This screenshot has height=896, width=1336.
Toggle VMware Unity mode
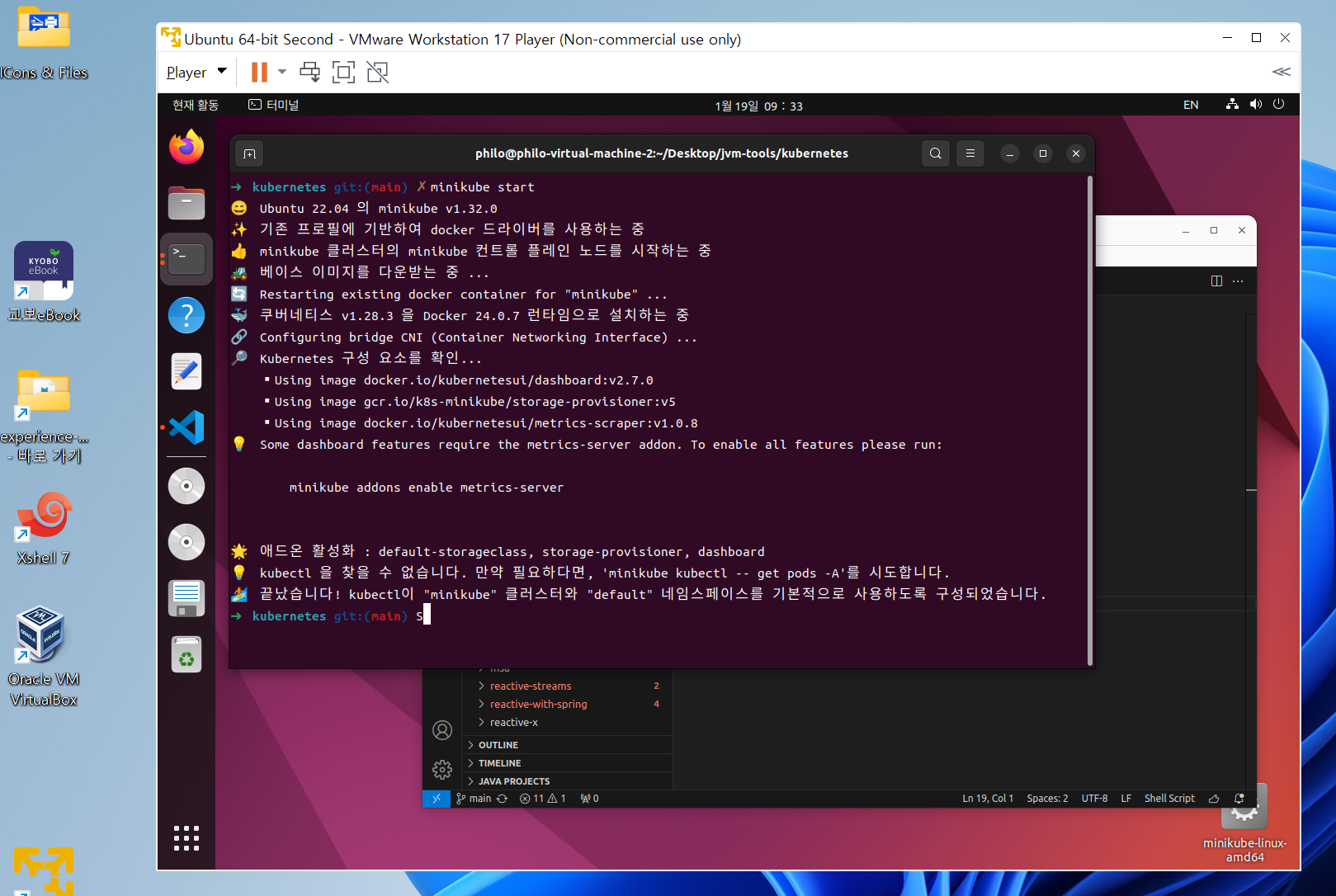coord(378,73)
